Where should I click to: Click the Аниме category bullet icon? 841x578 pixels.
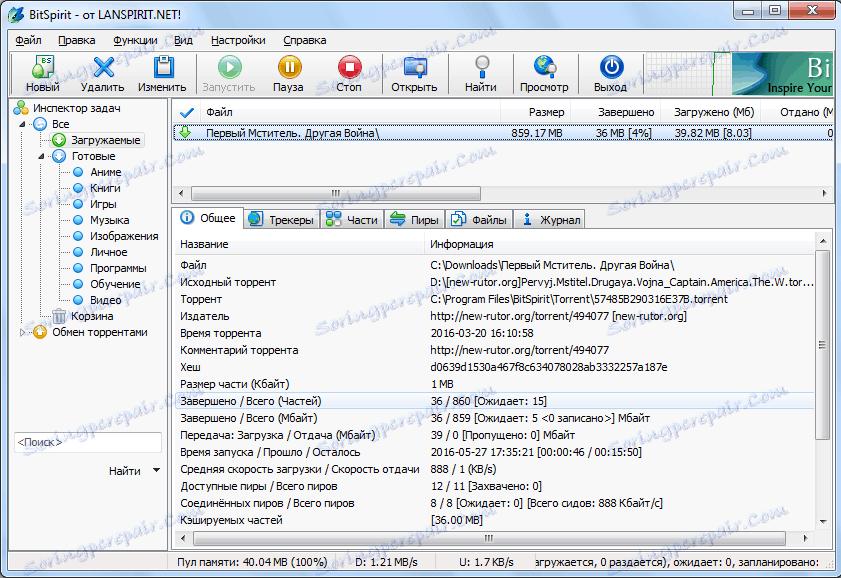click(x=78, y=172)
